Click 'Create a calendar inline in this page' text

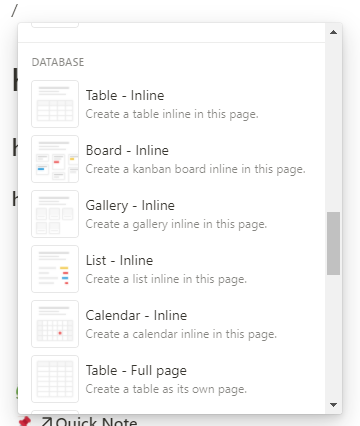point(181,334)
